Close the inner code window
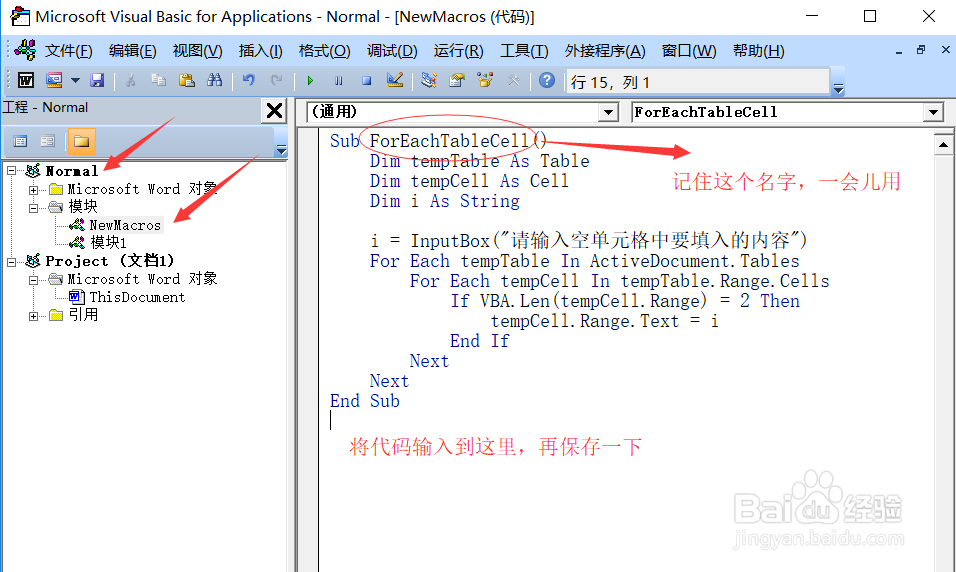The image size is (956, 572). click(946, 50)
